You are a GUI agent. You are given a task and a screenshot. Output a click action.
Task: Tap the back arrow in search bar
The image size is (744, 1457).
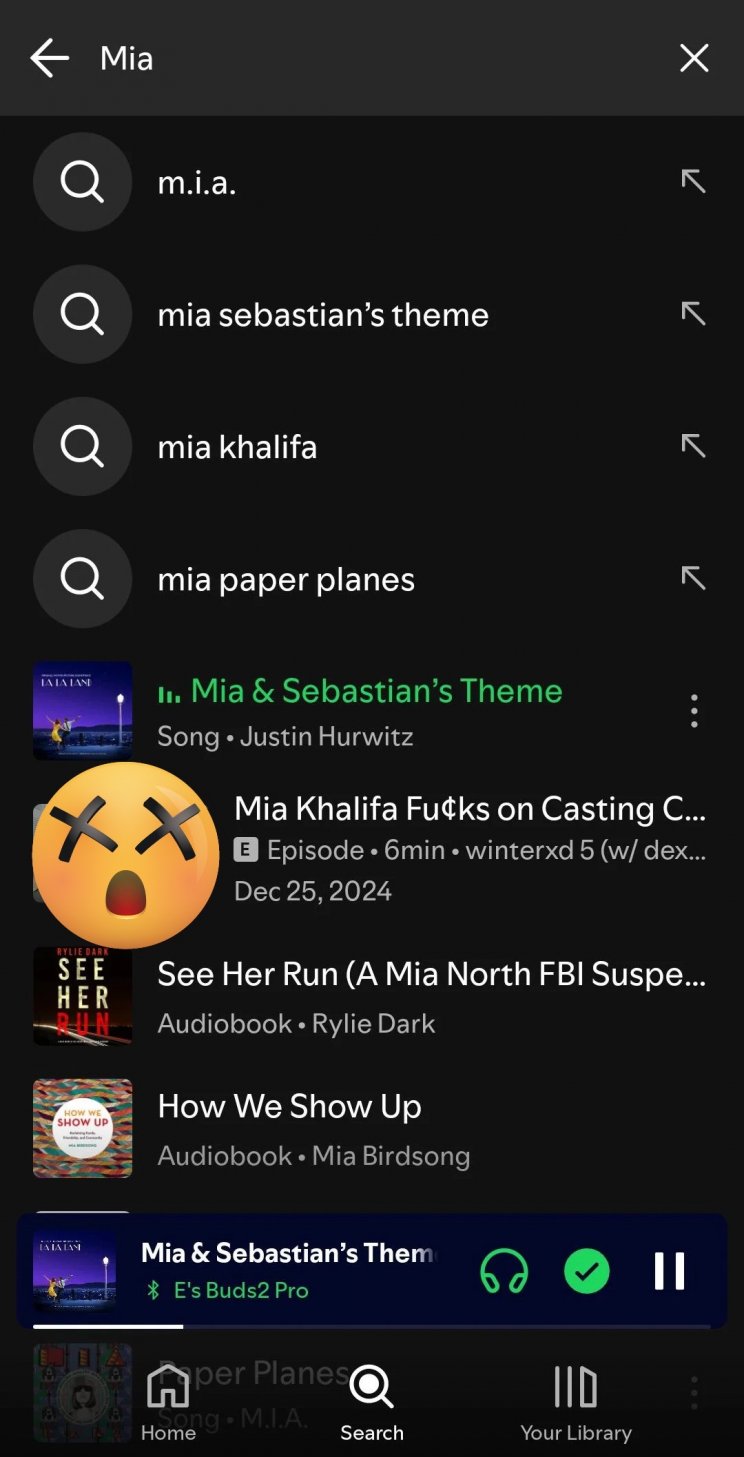pos(49,58)
